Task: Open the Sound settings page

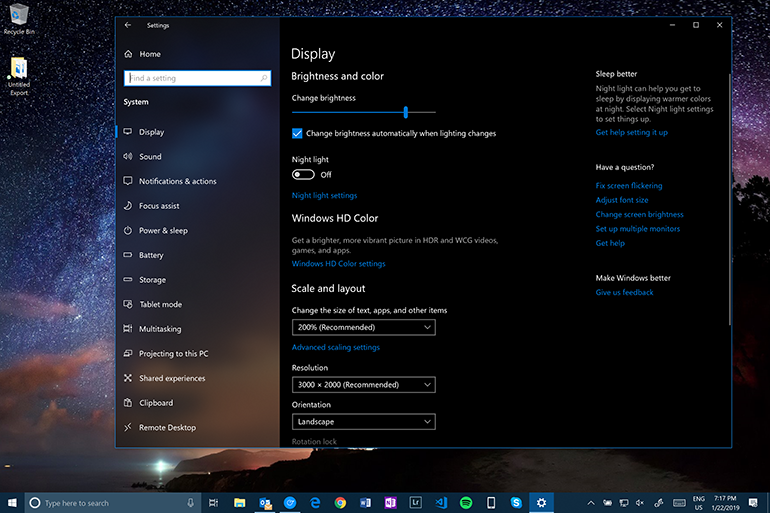Action: point(150,157)
